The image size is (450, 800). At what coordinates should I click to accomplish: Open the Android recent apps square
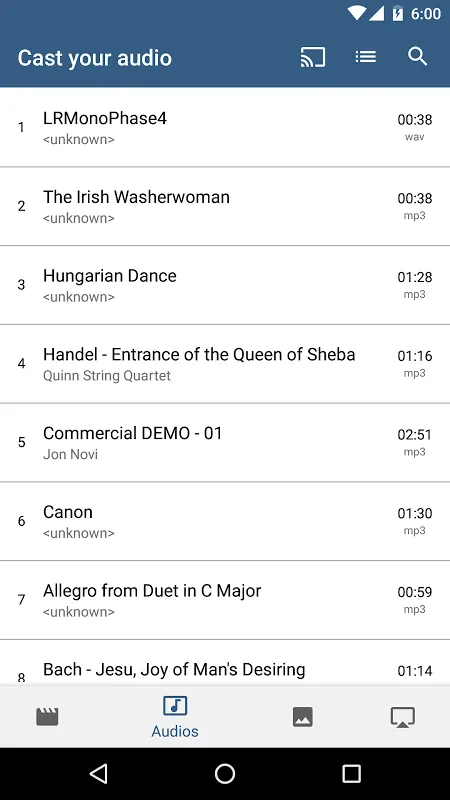[351, 773]
